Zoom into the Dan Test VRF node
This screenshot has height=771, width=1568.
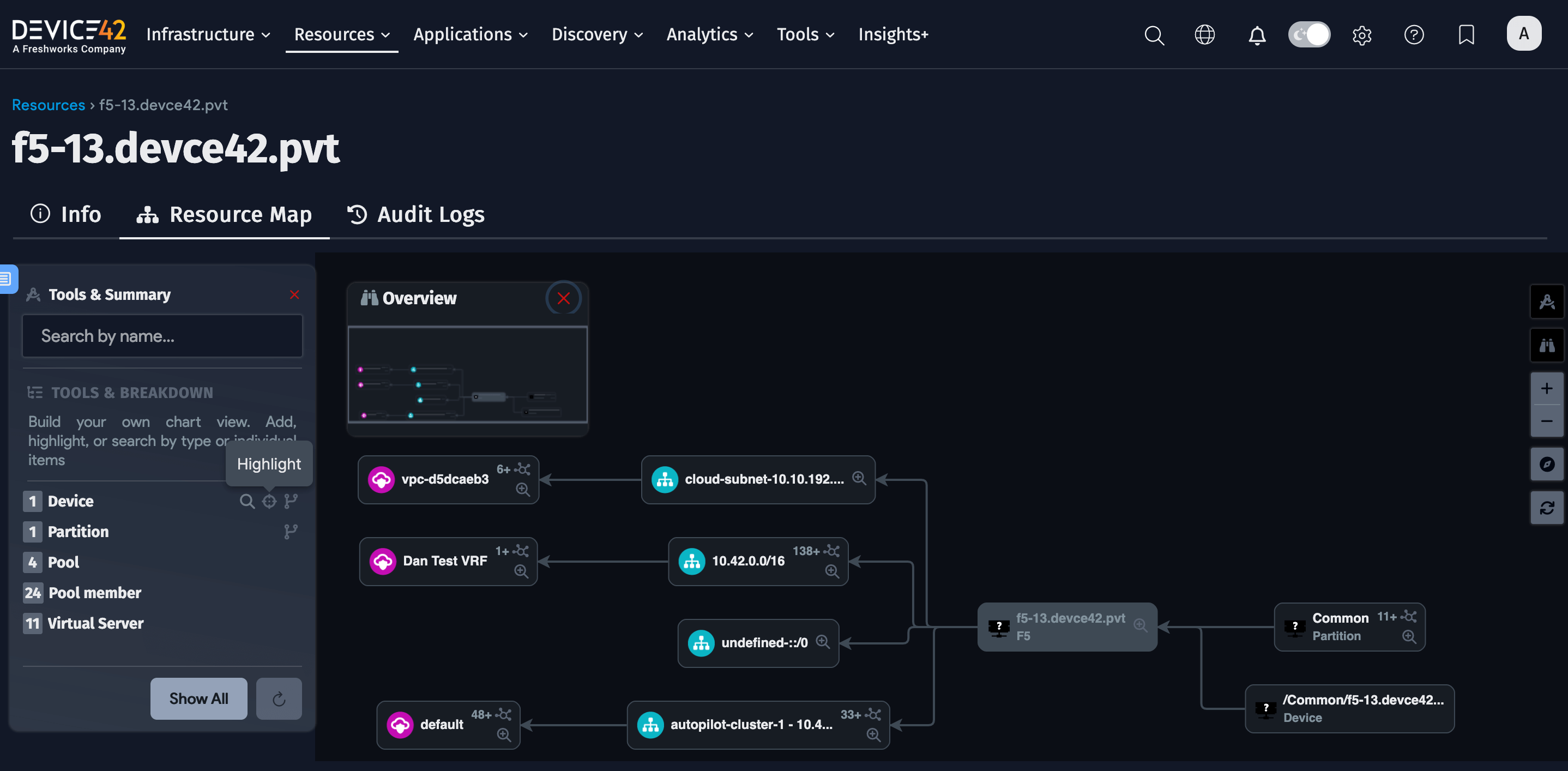tap(522, 572)
